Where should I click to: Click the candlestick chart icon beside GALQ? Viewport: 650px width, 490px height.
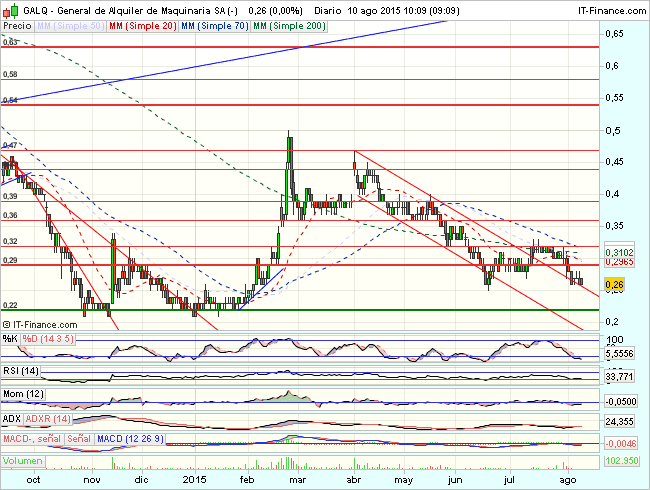click(10, 10)
